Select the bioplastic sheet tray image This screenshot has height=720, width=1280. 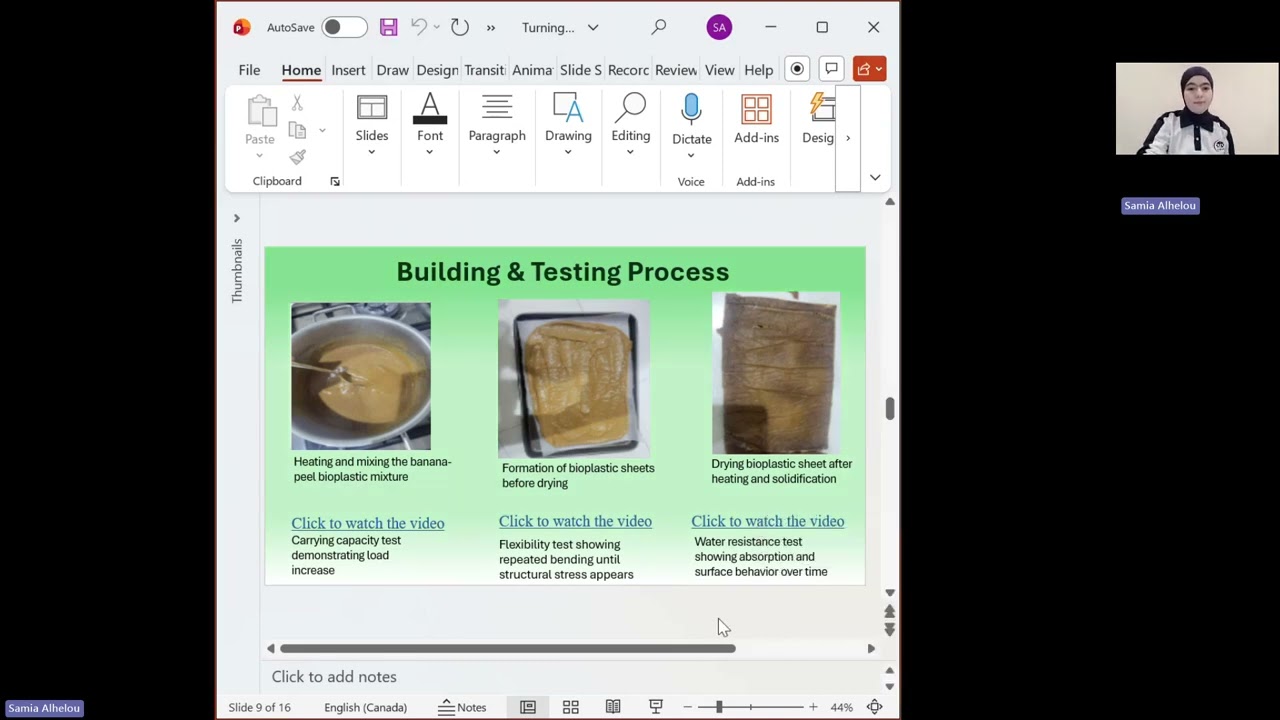point(574,378)
